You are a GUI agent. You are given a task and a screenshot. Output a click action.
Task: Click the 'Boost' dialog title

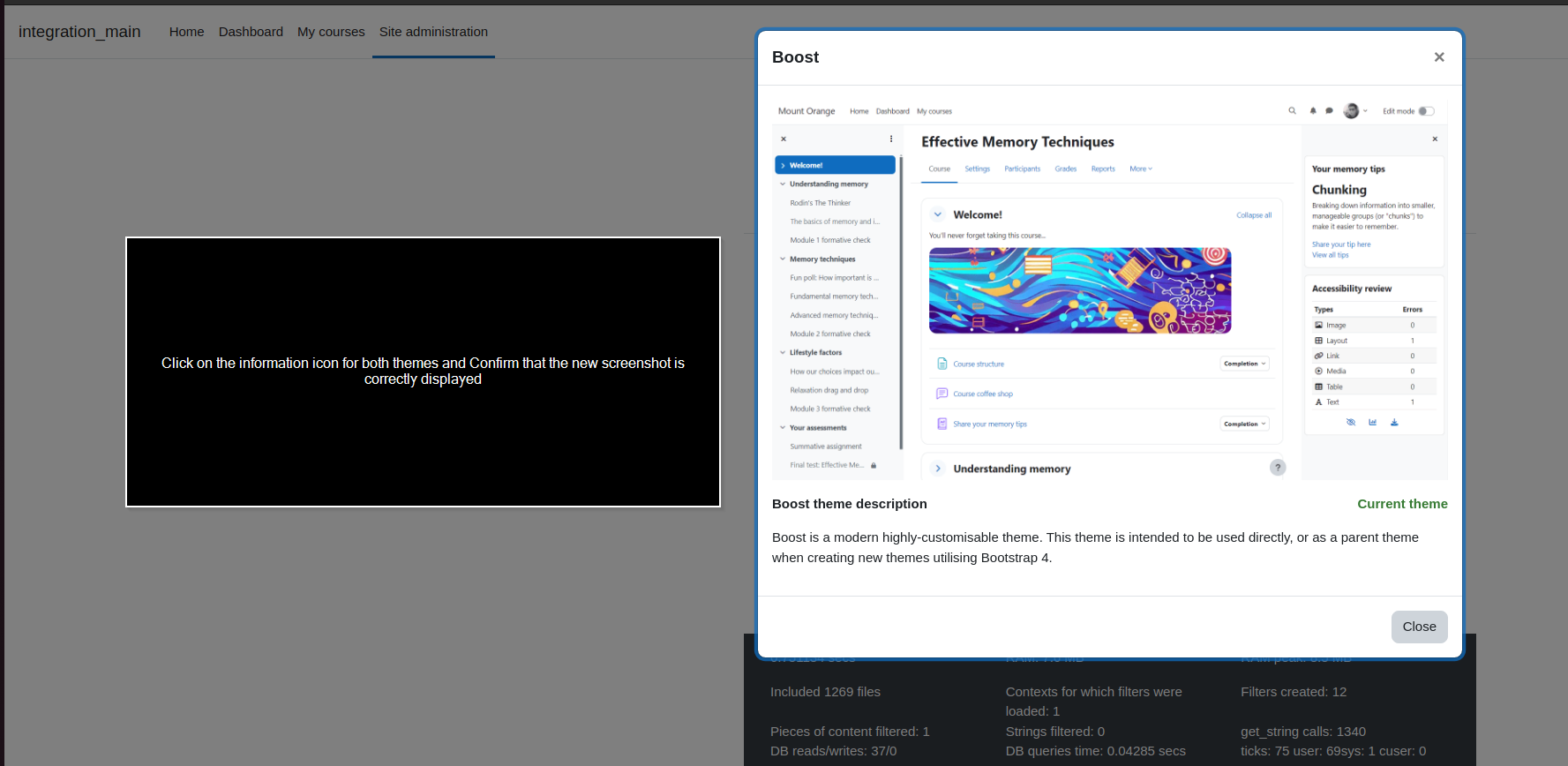pyautogui.click(x=795, y=57)
